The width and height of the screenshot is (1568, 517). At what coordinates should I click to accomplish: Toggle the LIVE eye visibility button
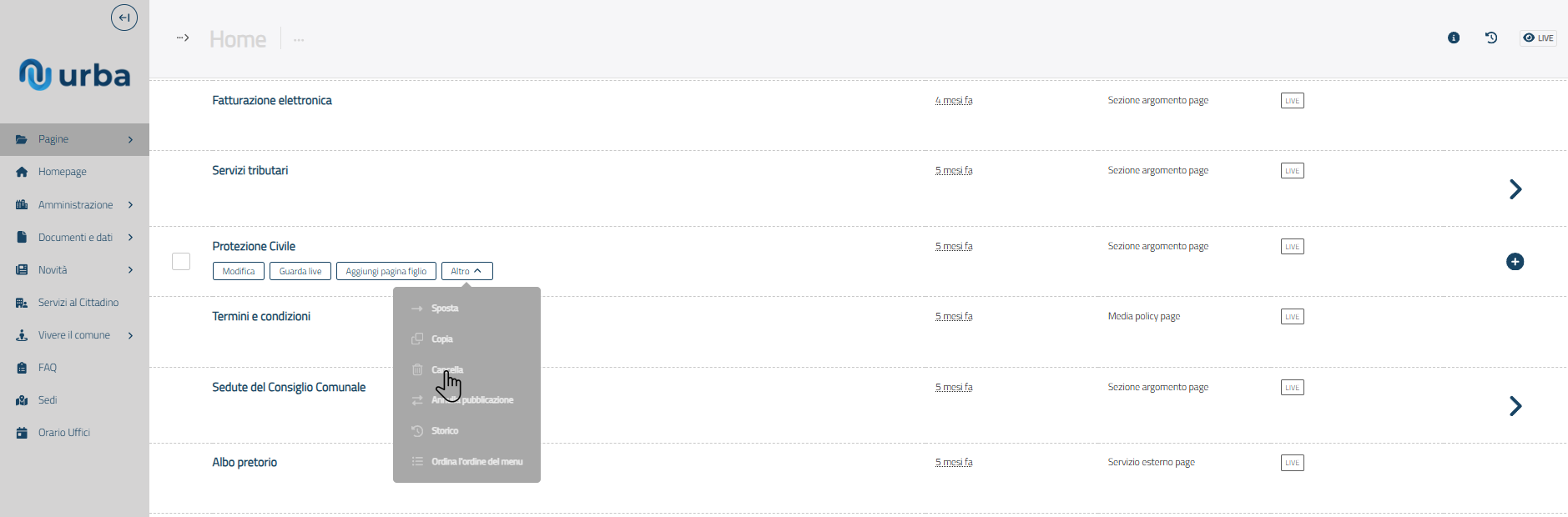(x=1538, y=38)
